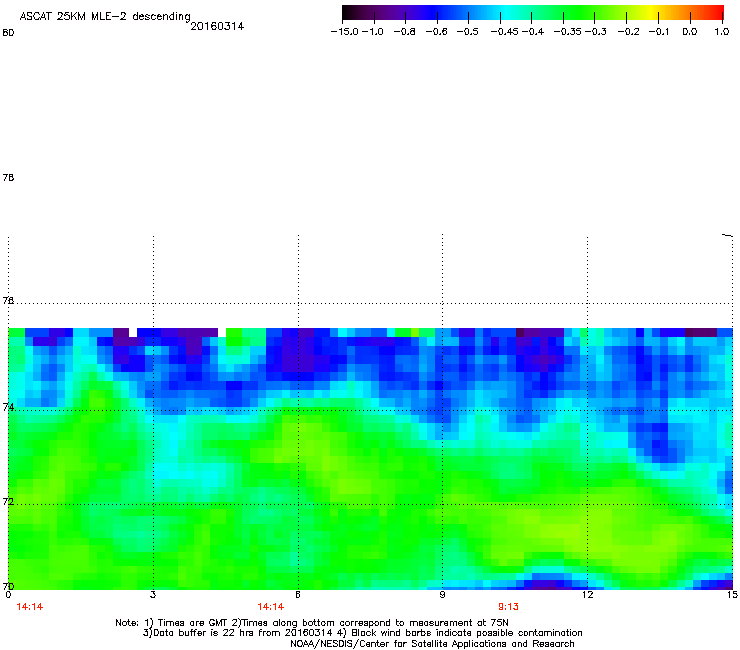740x650 pixels.
Task: Click the 74 latitude axis label
Action: point(8,407)
